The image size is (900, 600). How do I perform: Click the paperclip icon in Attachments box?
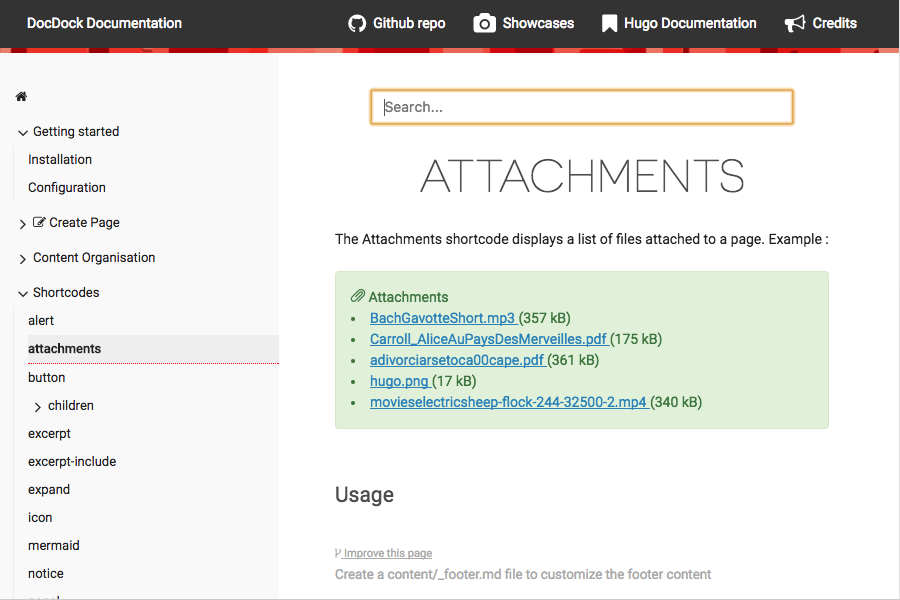tap(358, 297)
